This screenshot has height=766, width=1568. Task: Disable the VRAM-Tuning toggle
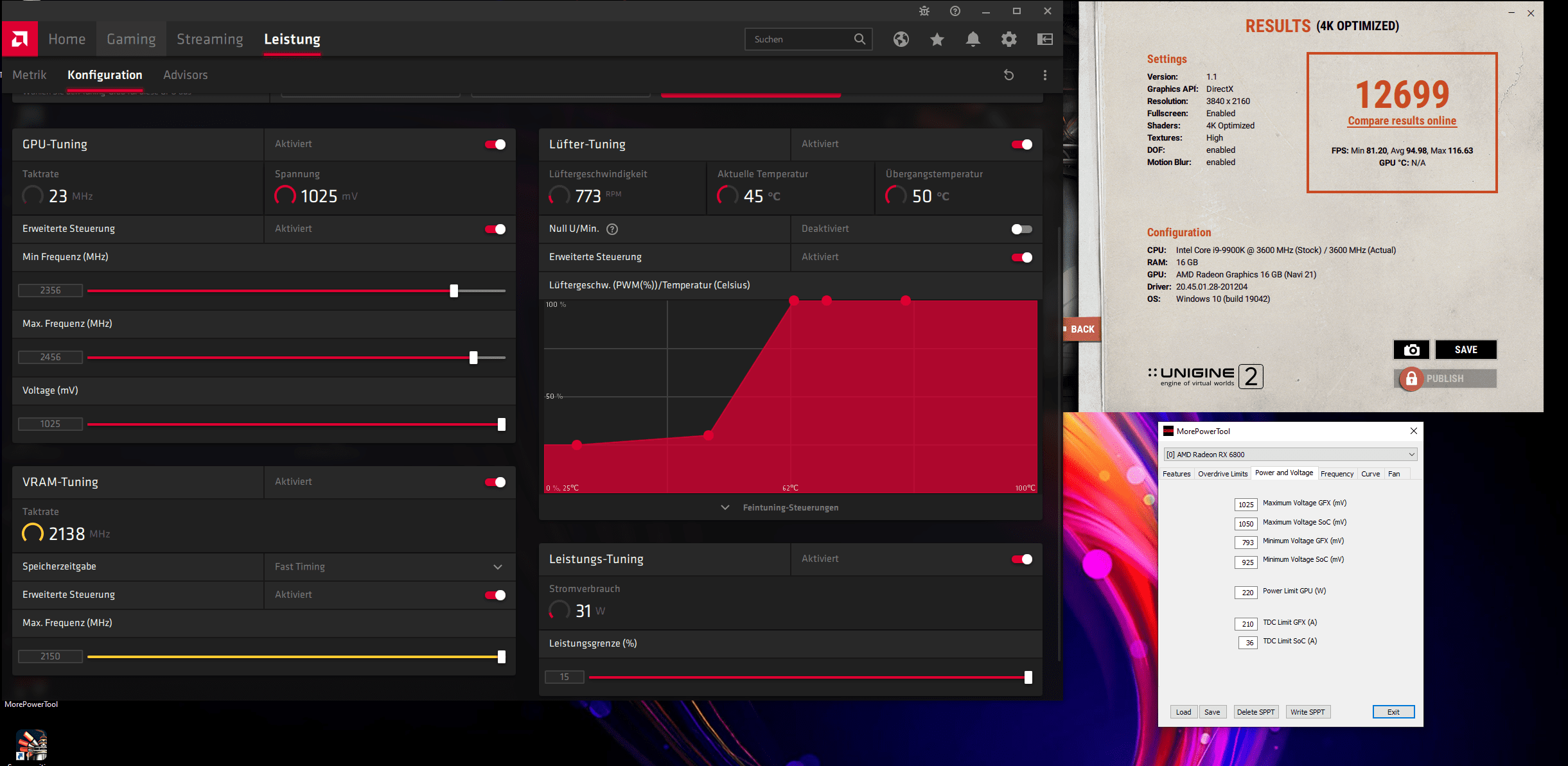click(495, 482)
